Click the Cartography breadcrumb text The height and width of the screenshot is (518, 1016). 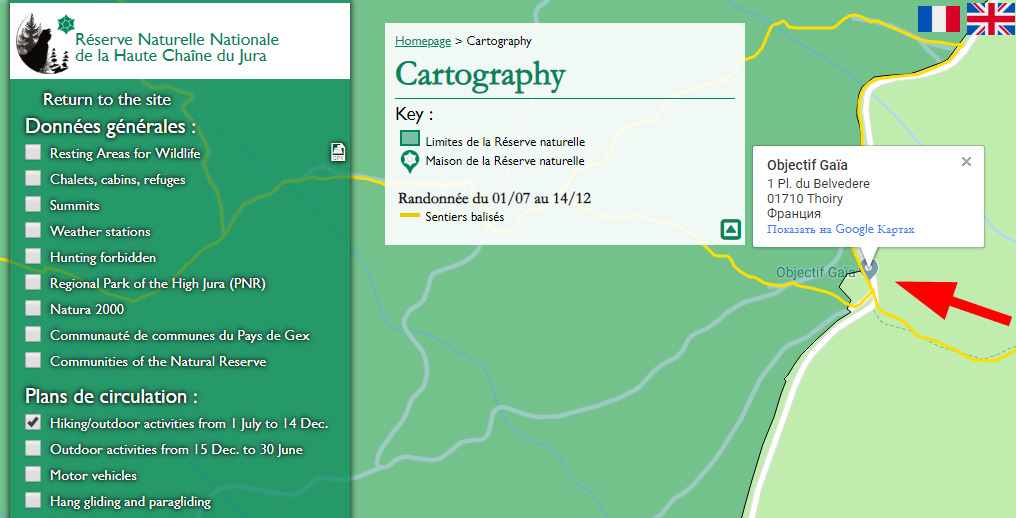pos(499,41)
